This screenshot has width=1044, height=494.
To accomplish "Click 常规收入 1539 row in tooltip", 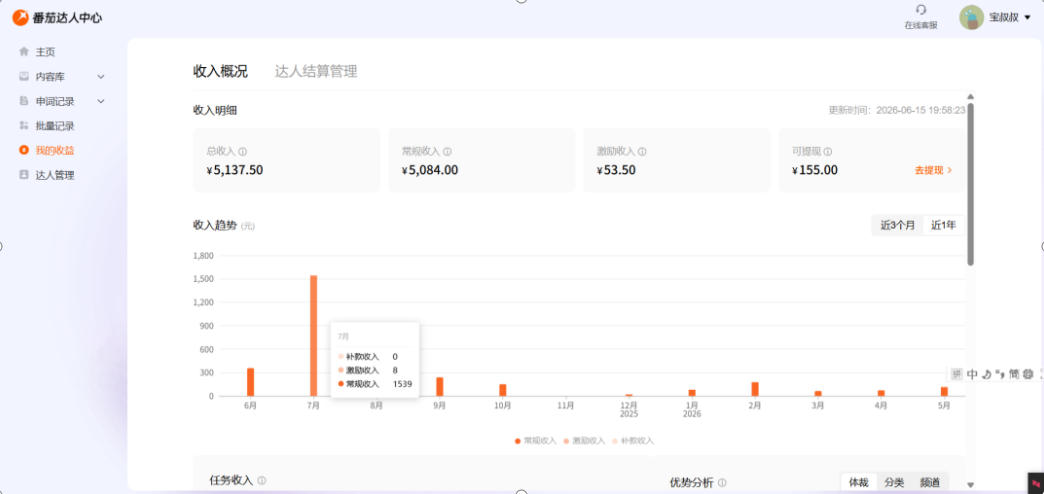I will click(376, 383).
